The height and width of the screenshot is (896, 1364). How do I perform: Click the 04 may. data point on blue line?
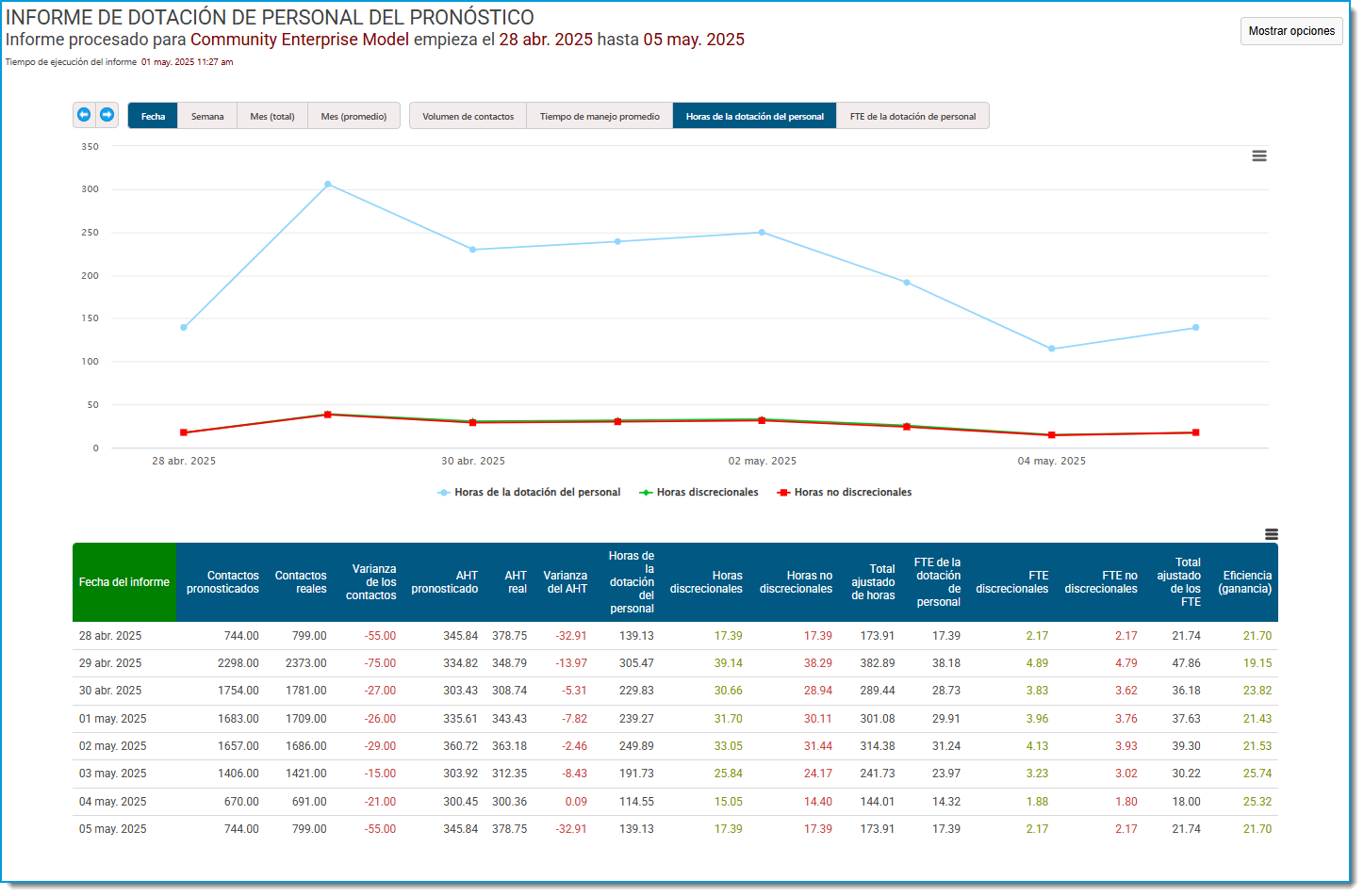point(1052,350)
